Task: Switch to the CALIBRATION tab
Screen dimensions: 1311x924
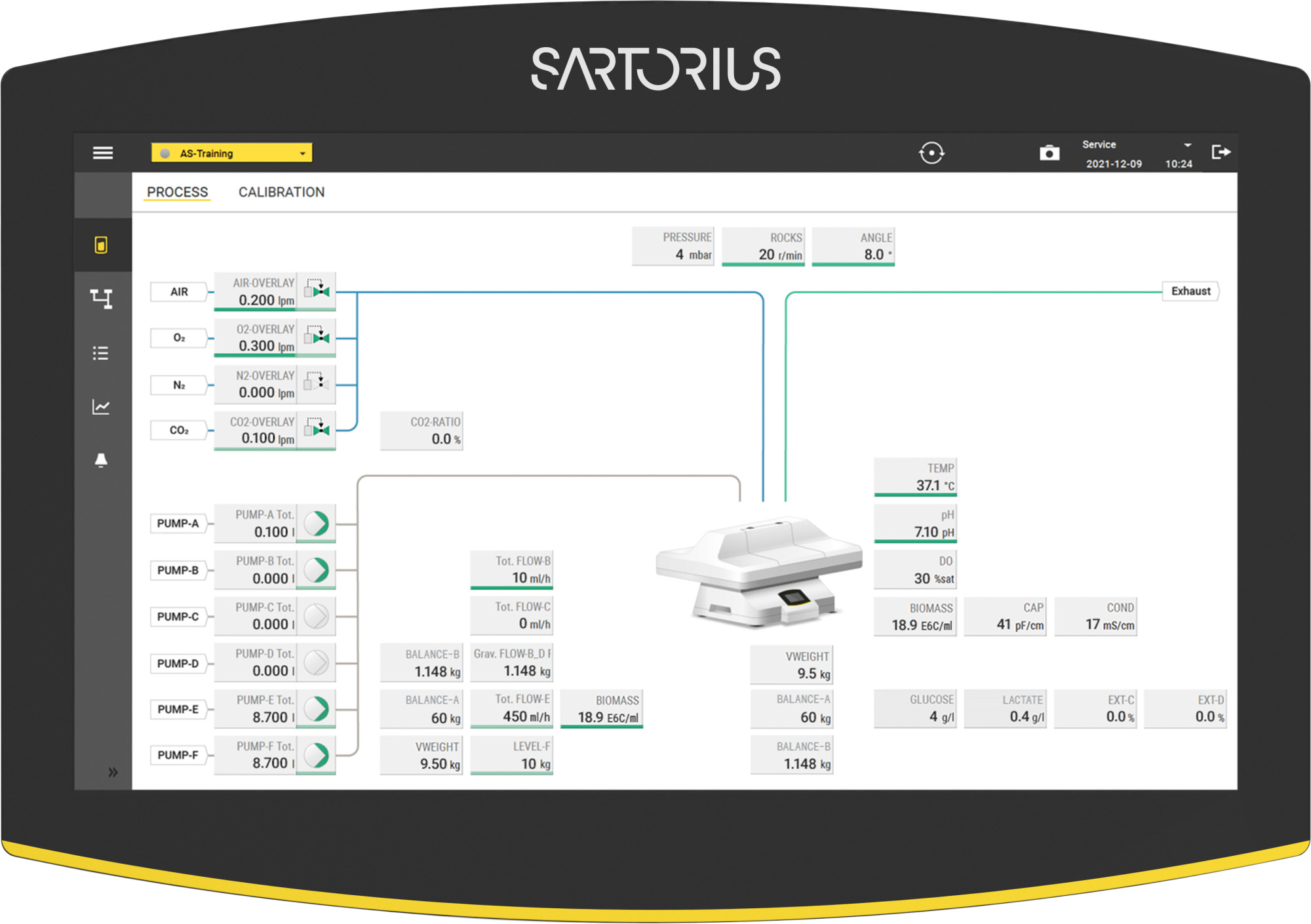Action: [281, 192]
